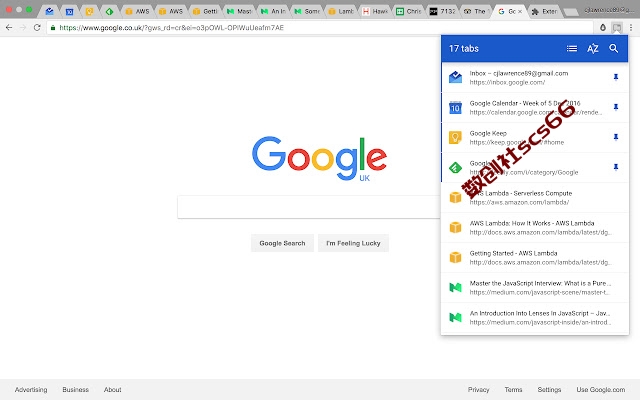Switch to pinned Feedly browser tab
Image resolution: width=640 pixels, height=400 pixels.
point(109,11)
